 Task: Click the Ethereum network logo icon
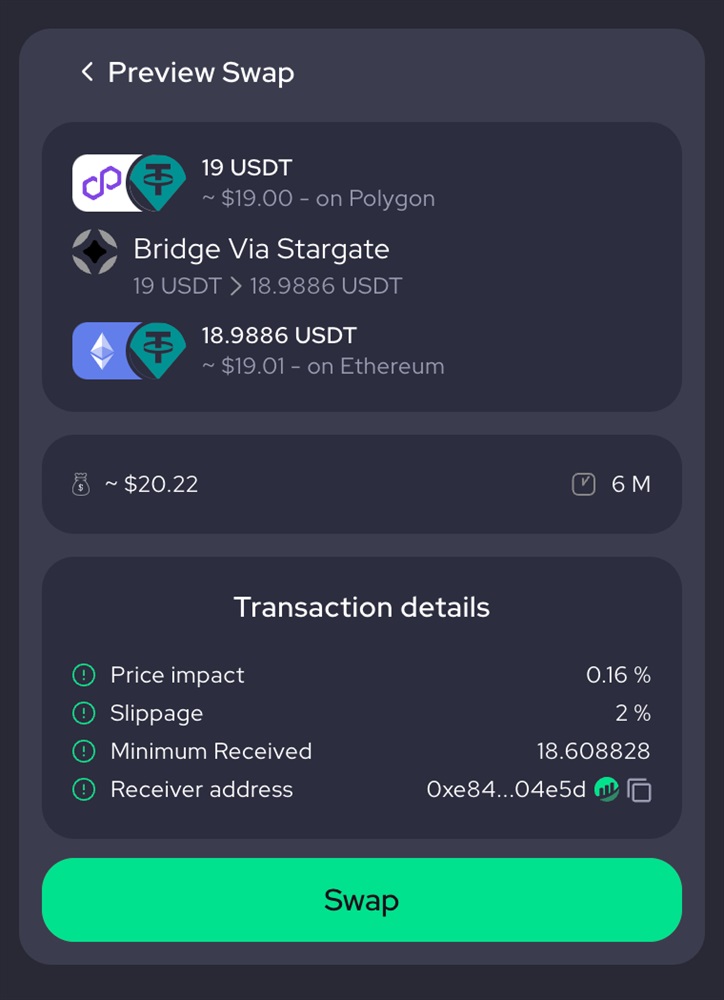(x=101, y=351)
